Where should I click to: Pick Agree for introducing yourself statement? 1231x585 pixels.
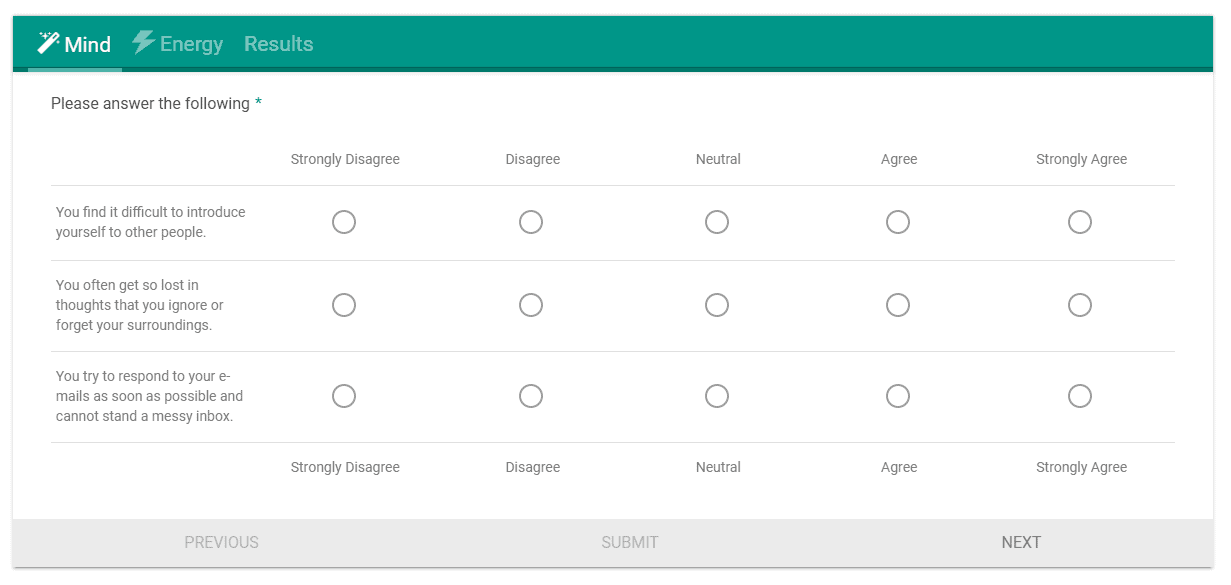tap(898, 222)
